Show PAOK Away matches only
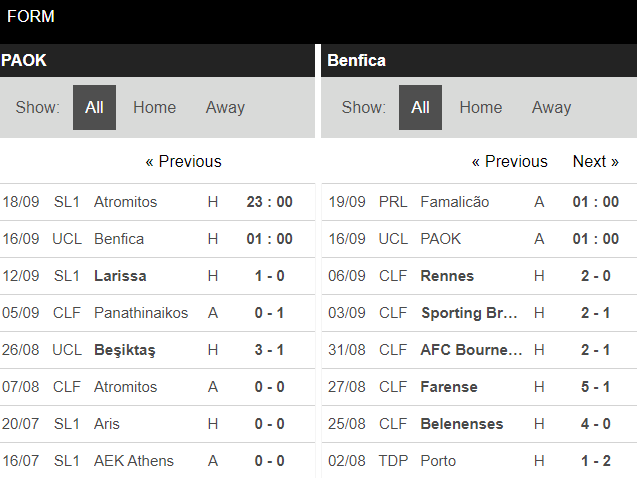 pos(225,108)
